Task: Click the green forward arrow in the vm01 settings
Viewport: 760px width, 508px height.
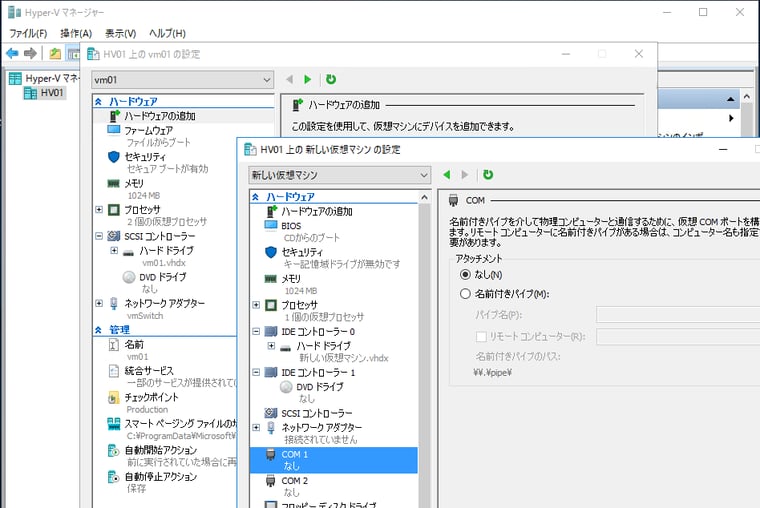Action: [308, 79]
